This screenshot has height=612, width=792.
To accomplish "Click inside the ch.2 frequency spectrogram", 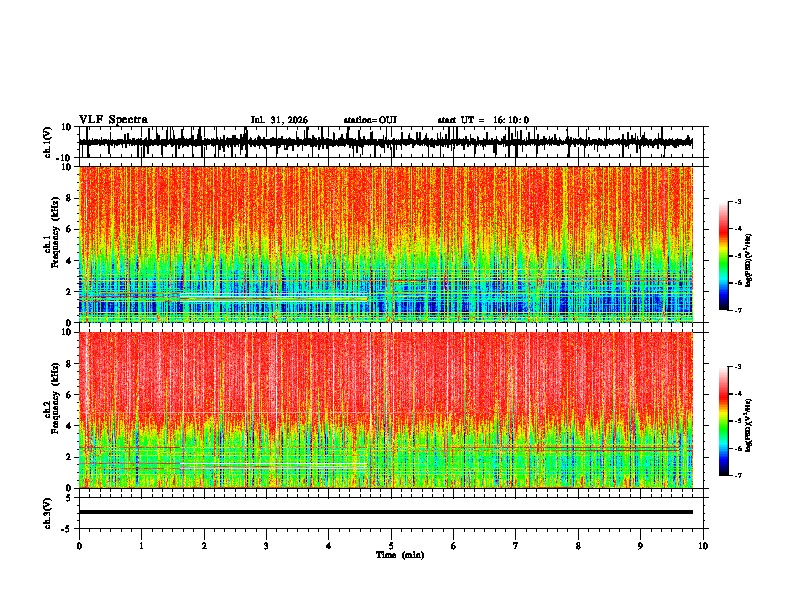I will pyautogui.click(x=386, y=410).
